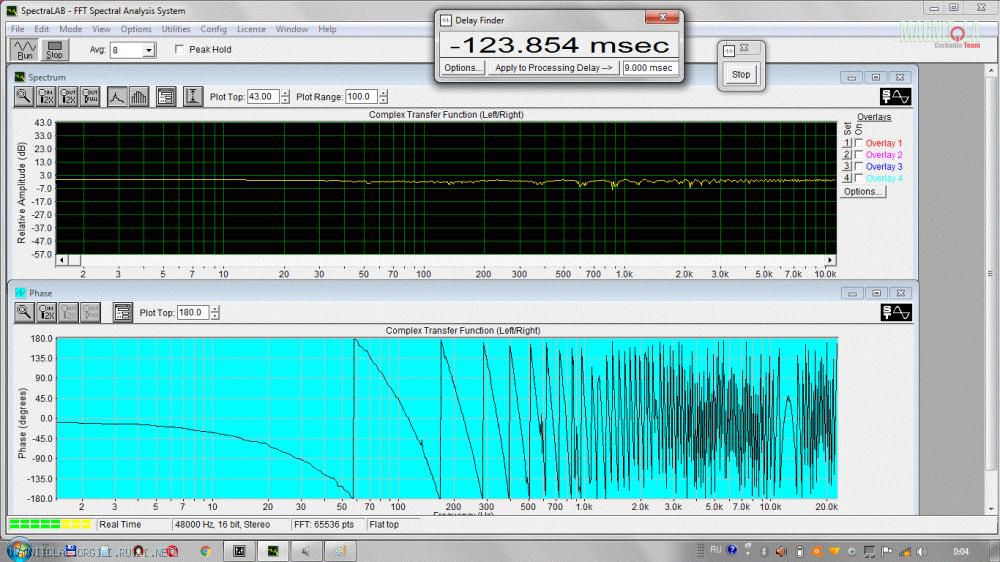The image size is (1000, 562).
Task: Increase Plot Range spinner up arrow
Action: 383,93
